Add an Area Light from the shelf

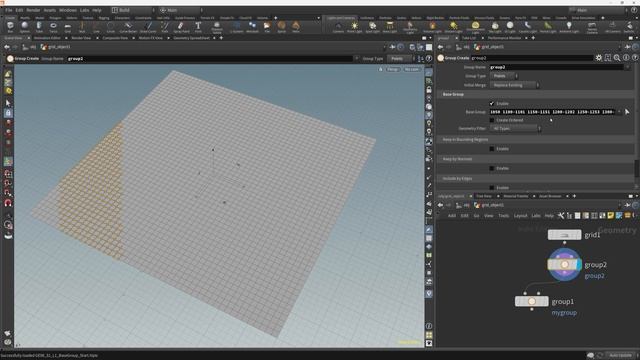tap(389, 27)
